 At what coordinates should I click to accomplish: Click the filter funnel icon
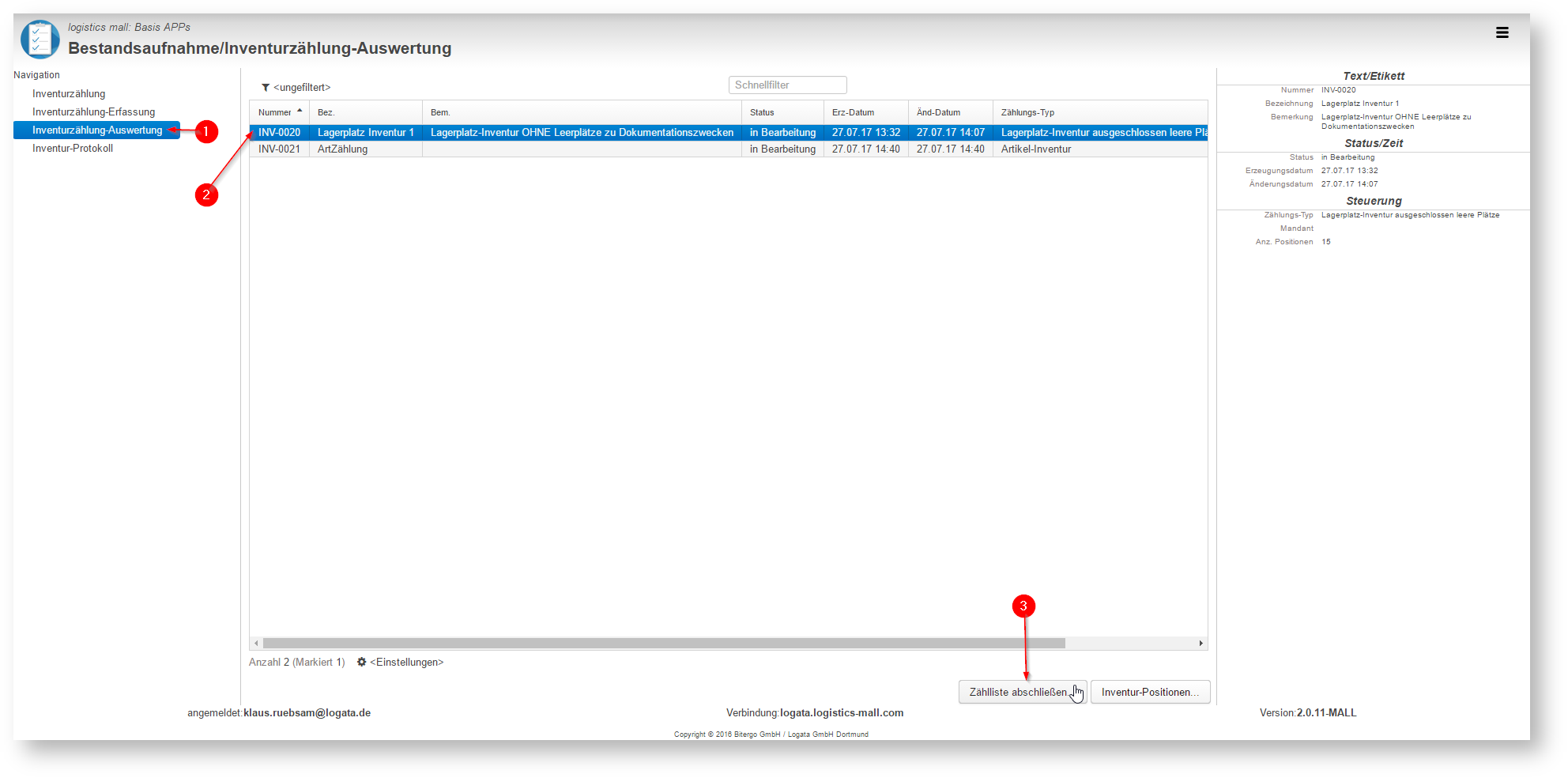click(266, 88)
